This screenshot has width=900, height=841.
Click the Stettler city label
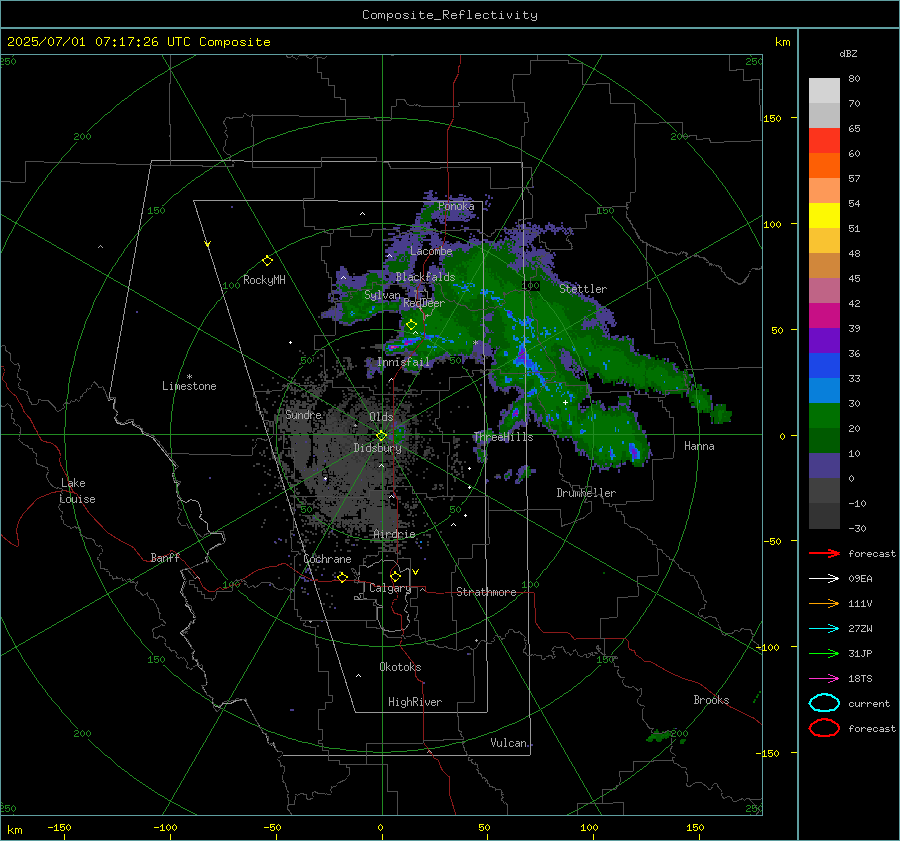[583, 289]
